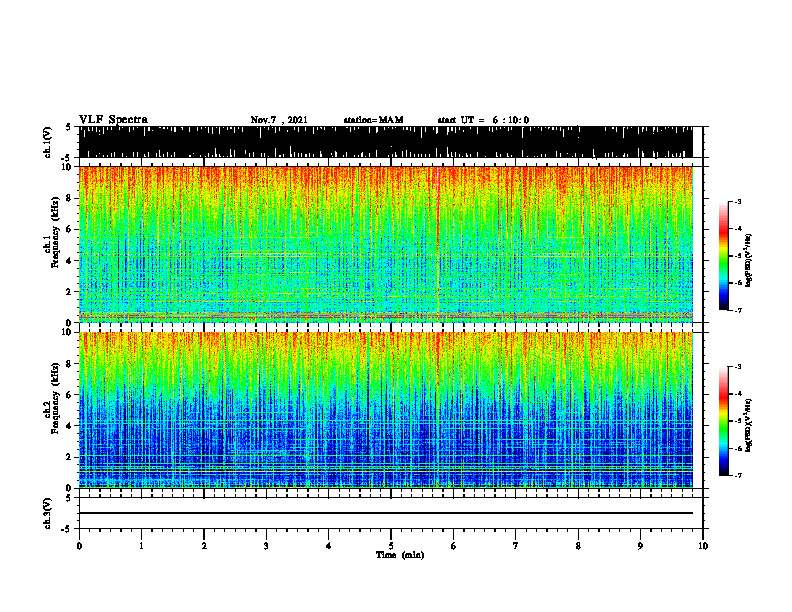Image resolution: width=792 pixels, height=612 pixels.
Task: Click time axis tick label "7"
Action: point(516,546)
